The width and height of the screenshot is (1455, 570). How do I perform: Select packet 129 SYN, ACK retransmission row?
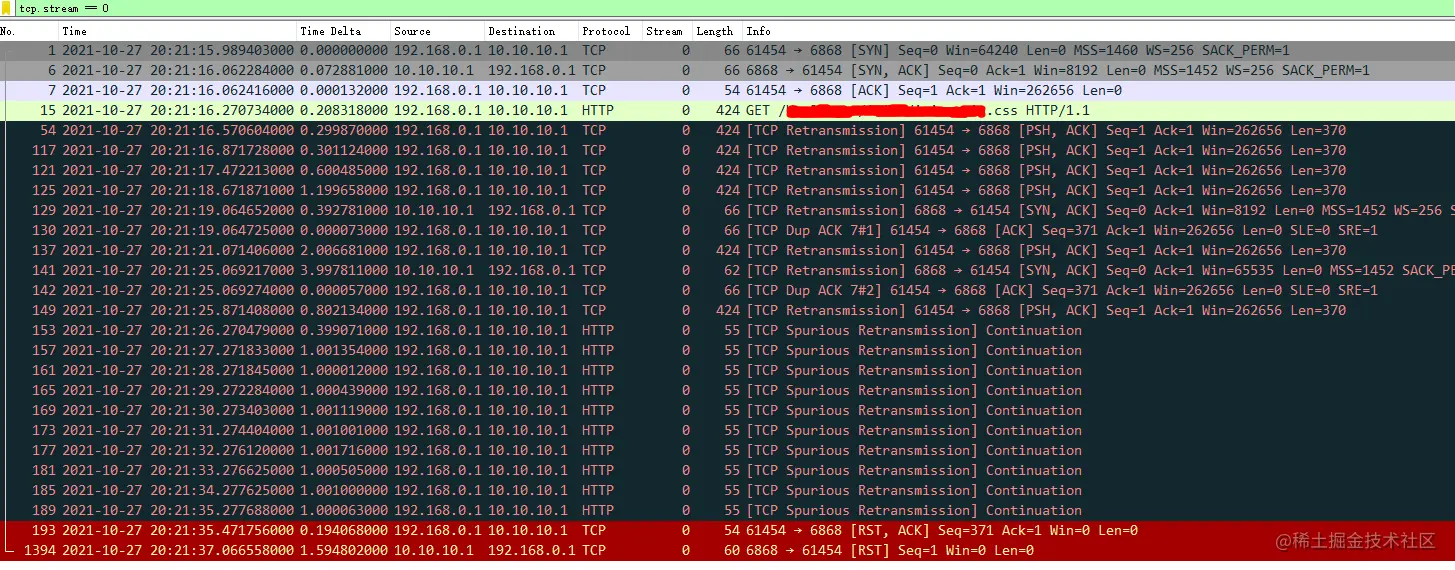[727, 210]
